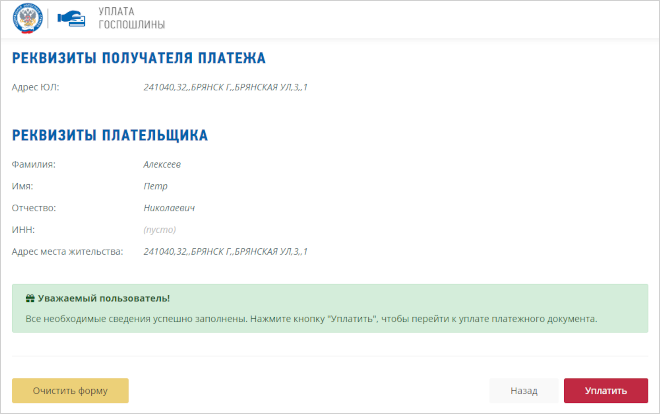Click the surname value Алексеев
660x414 pixels.
[x=162, y=165]
